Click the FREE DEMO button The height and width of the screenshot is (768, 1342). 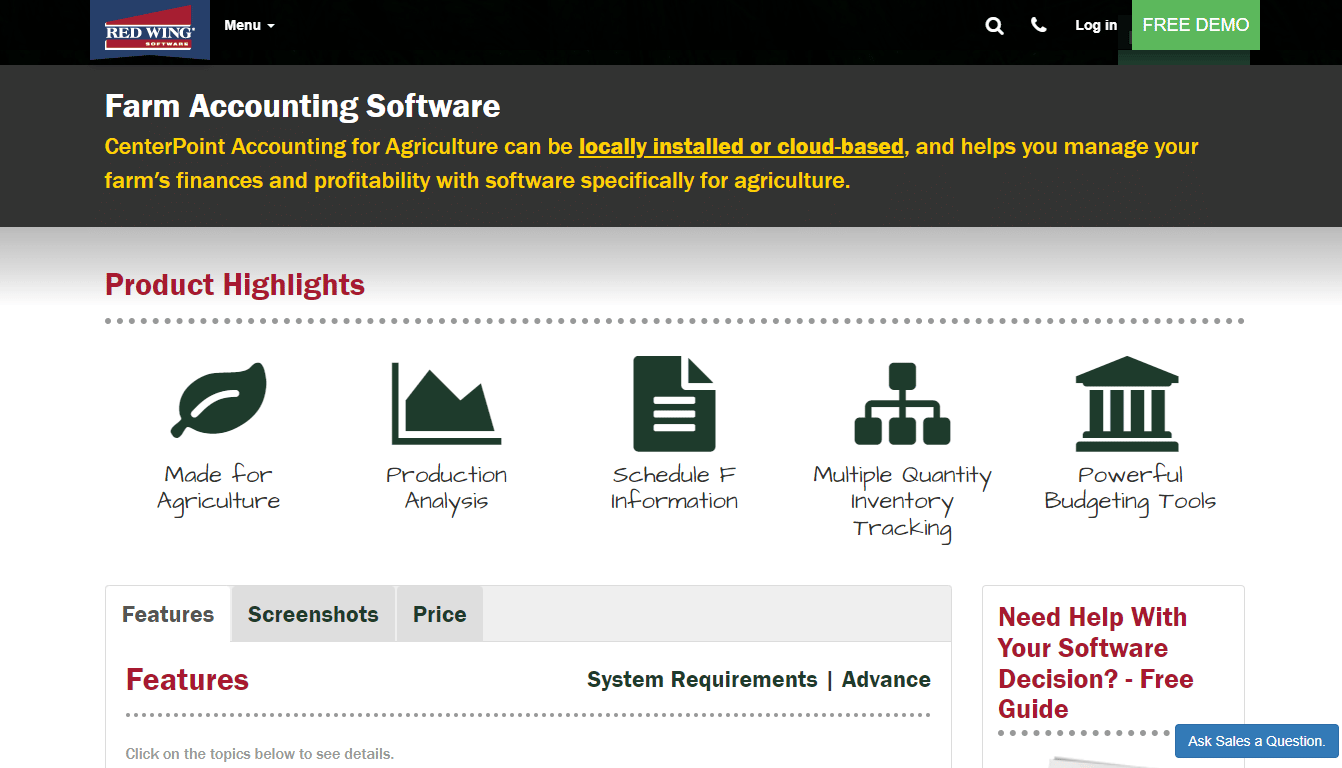(1196, 25)
